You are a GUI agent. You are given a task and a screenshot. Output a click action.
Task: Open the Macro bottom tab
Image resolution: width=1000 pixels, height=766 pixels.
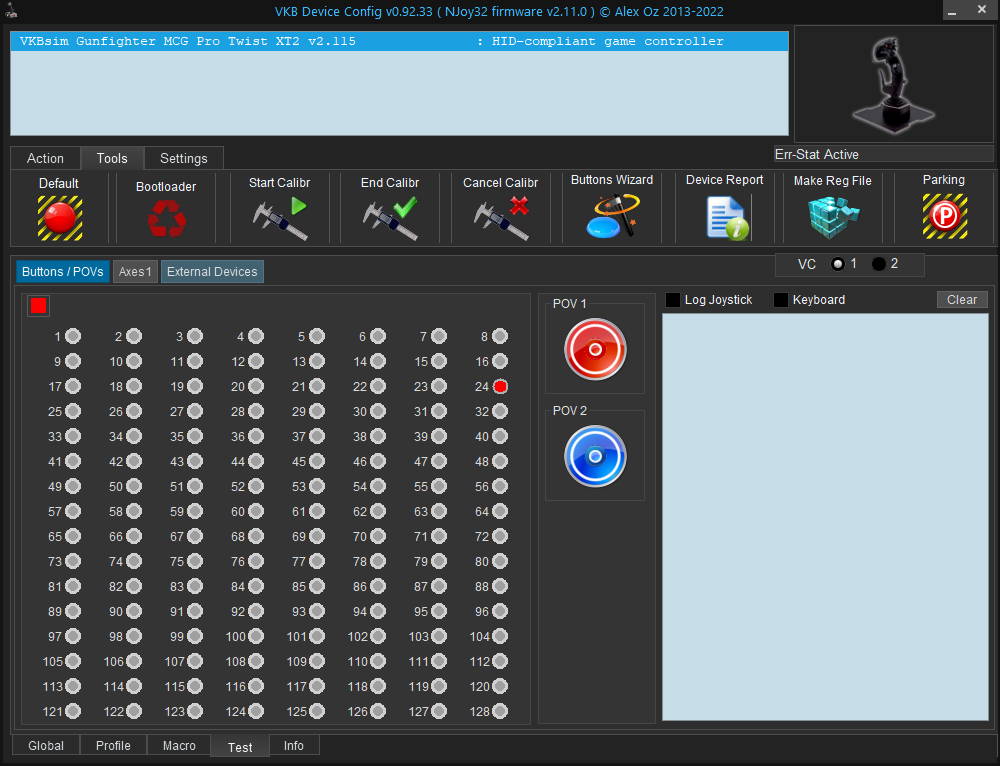click(x=179, y=746)
